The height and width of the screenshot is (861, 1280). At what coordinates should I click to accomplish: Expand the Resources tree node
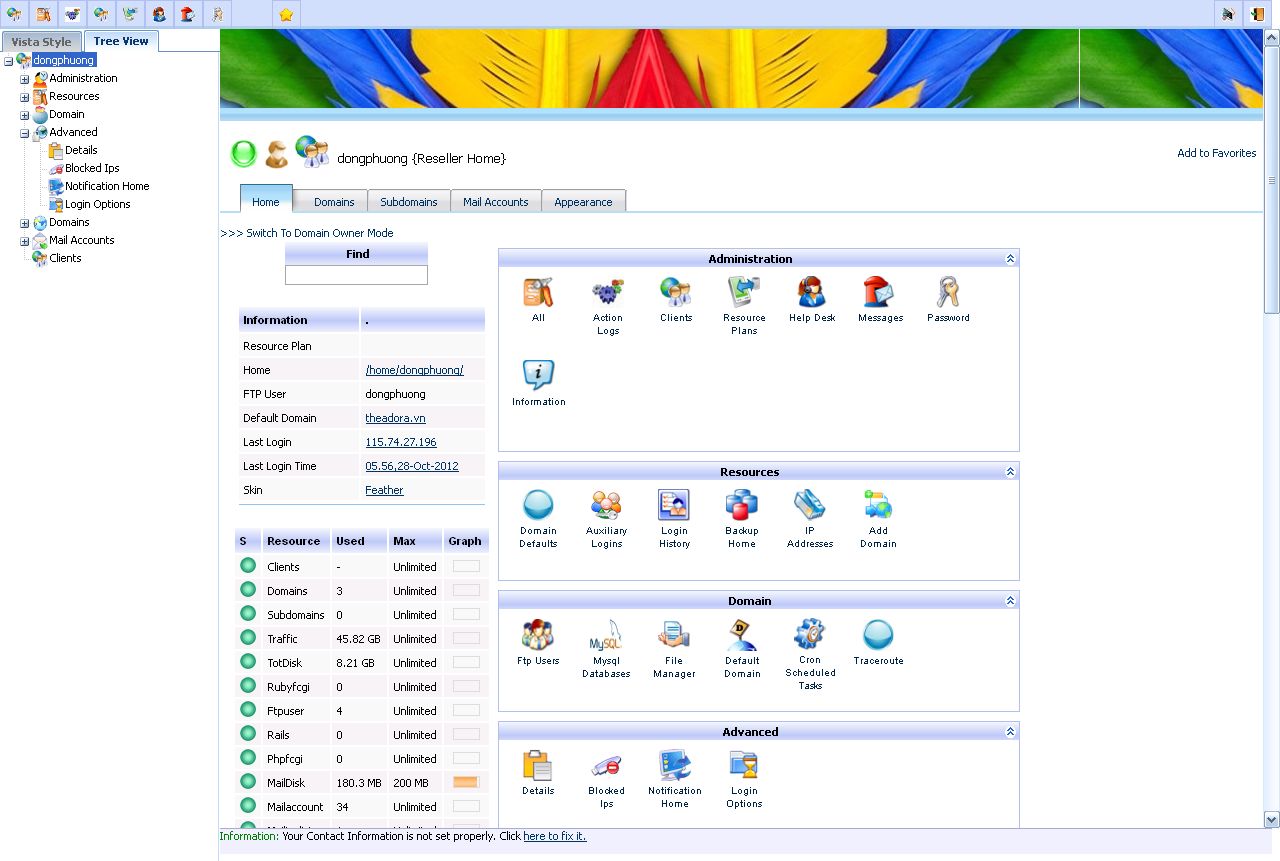point(25,97)
